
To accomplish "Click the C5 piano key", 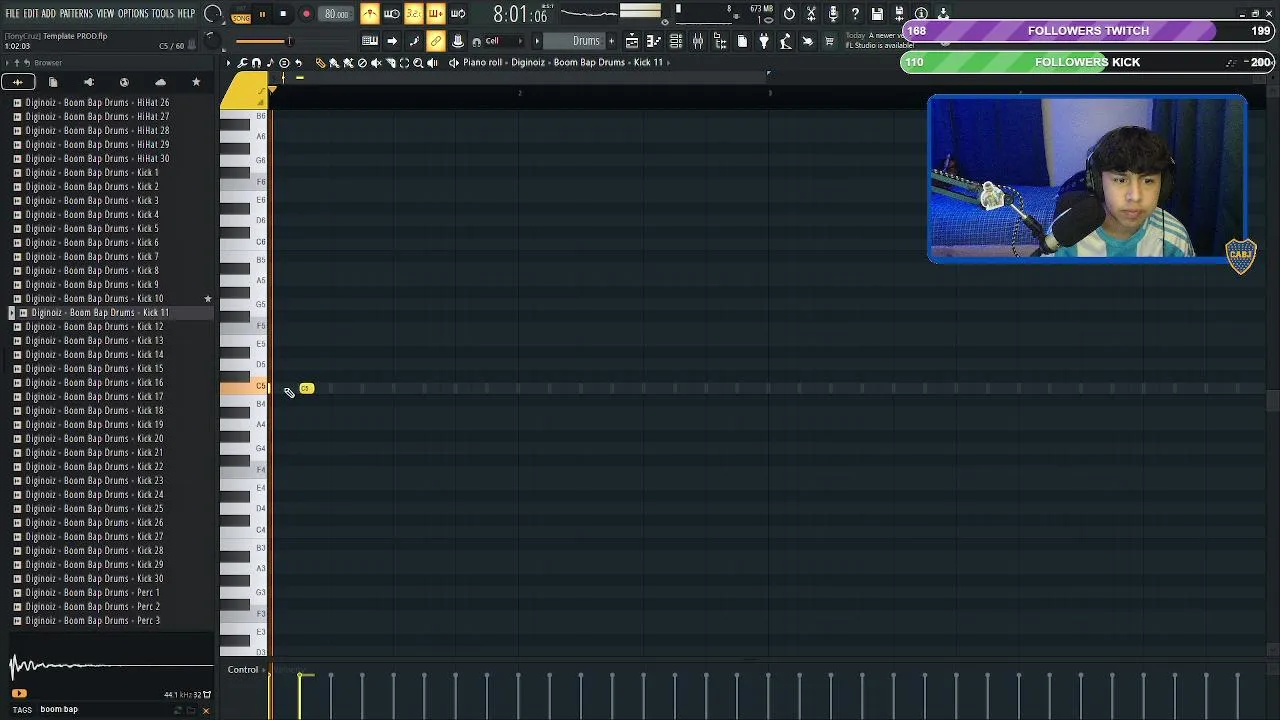I will tap(244, 387).
